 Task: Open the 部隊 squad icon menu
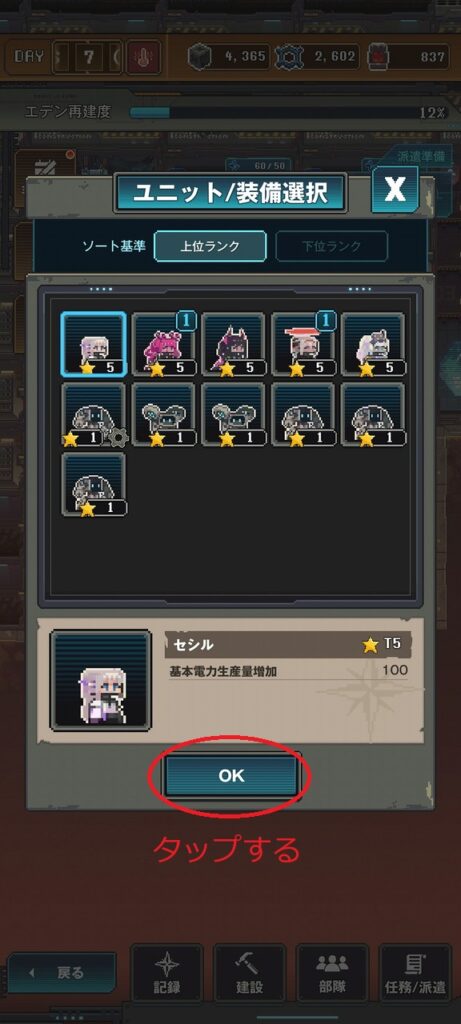tap(332, 974)
